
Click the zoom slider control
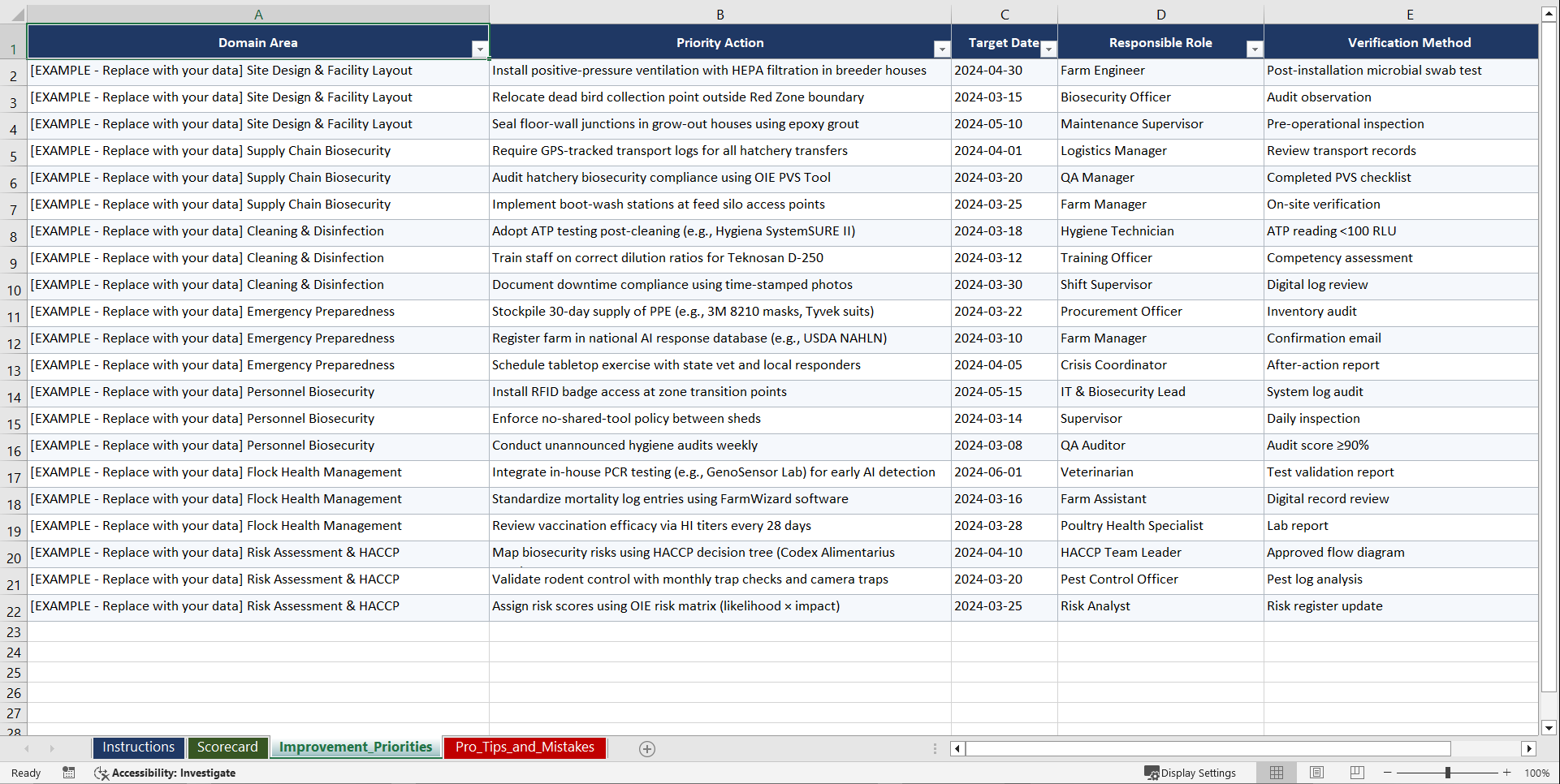pos(1448,773)
